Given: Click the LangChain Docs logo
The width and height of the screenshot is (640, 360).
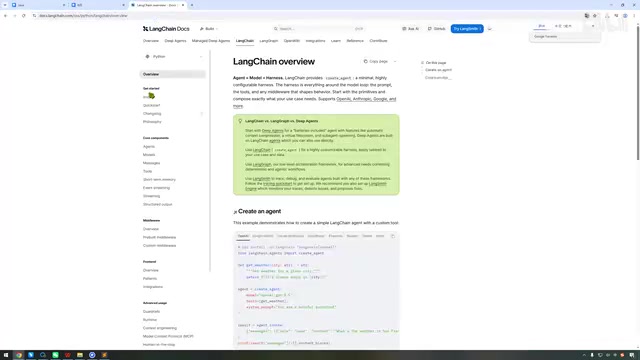Looking at the screenshot, I should (166, 29).
